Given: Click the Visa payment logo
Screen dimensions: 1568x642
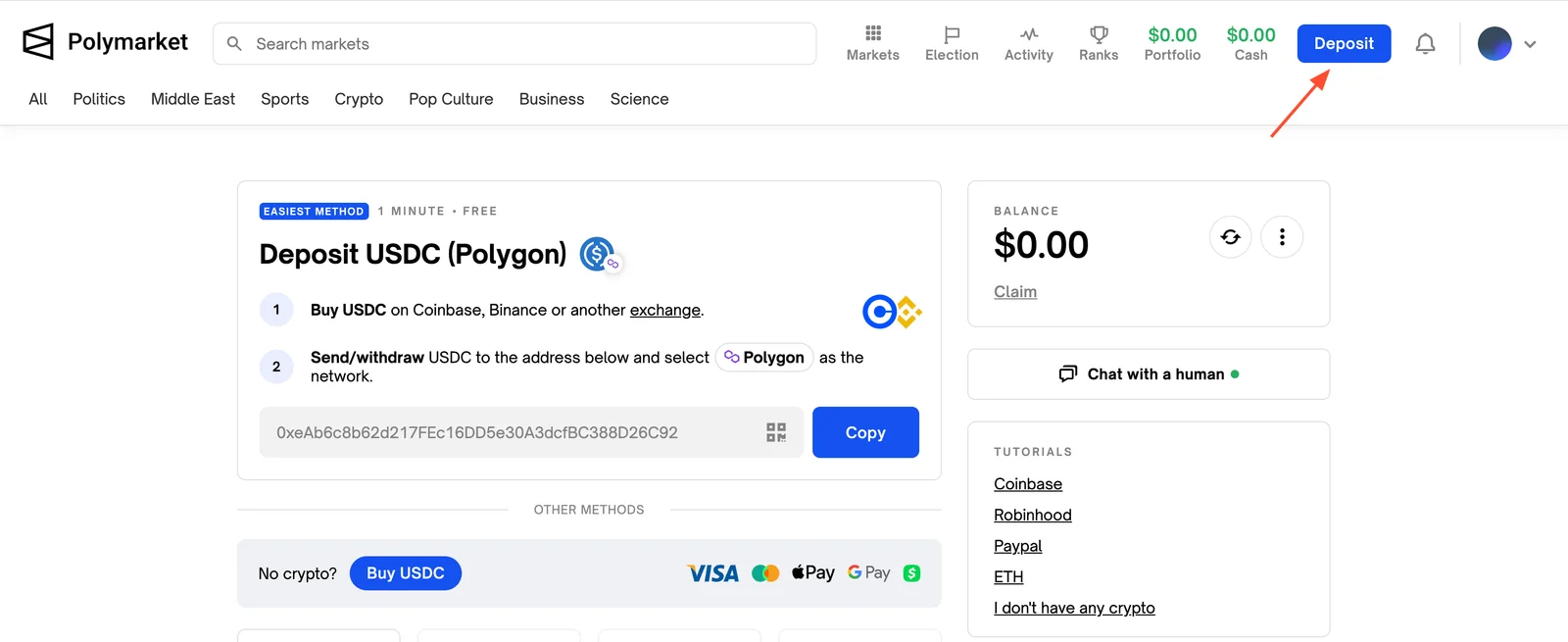Looking at the screenshot, I should click(713, 573).
